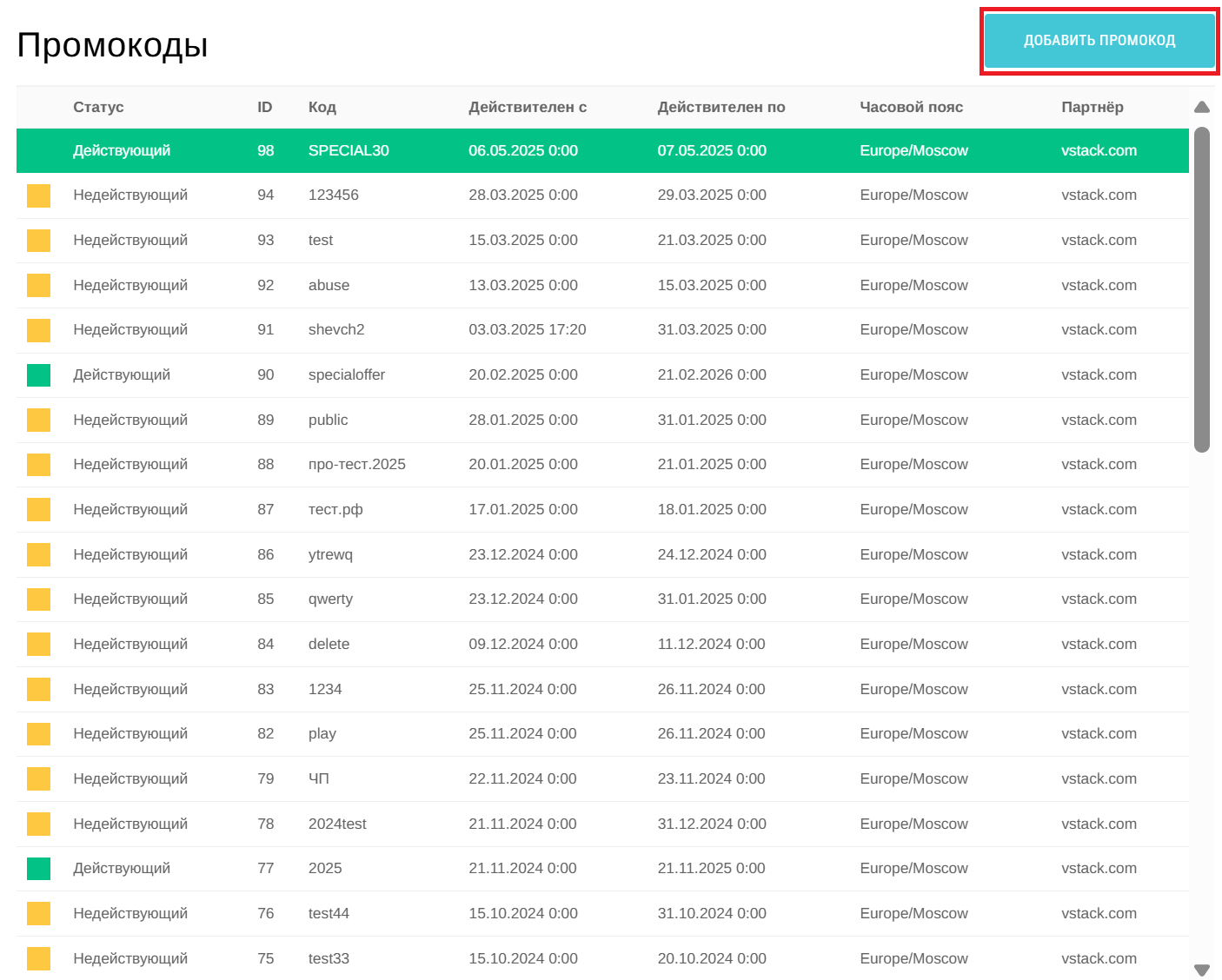Image resolution: width=1222 pixels, height=980 pixels.
Task: Click the ДОБАВИТЬ ПРОМОКОД button
Action: click(x=1099, y=40)
